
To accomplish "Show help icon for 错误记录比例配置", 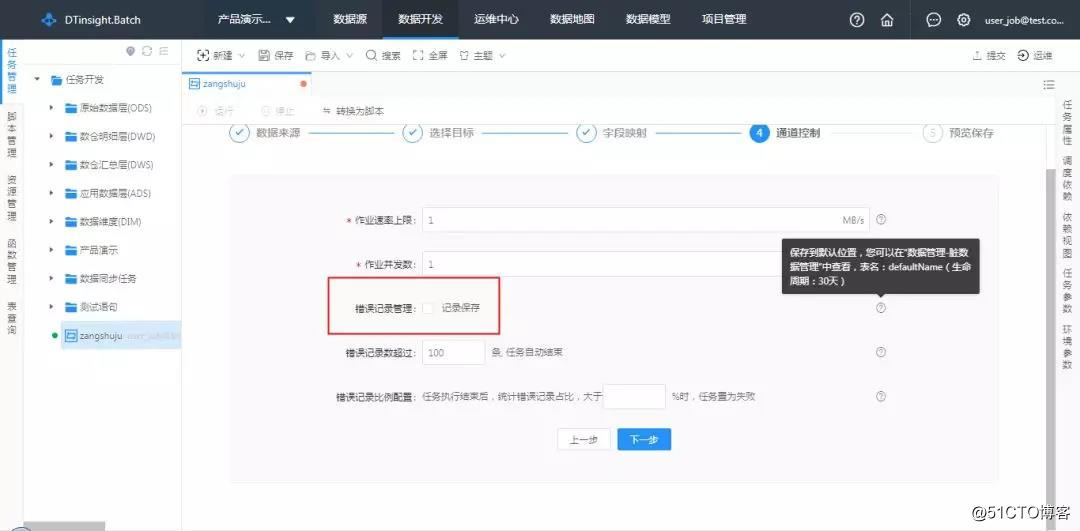I will pos(881,397).
